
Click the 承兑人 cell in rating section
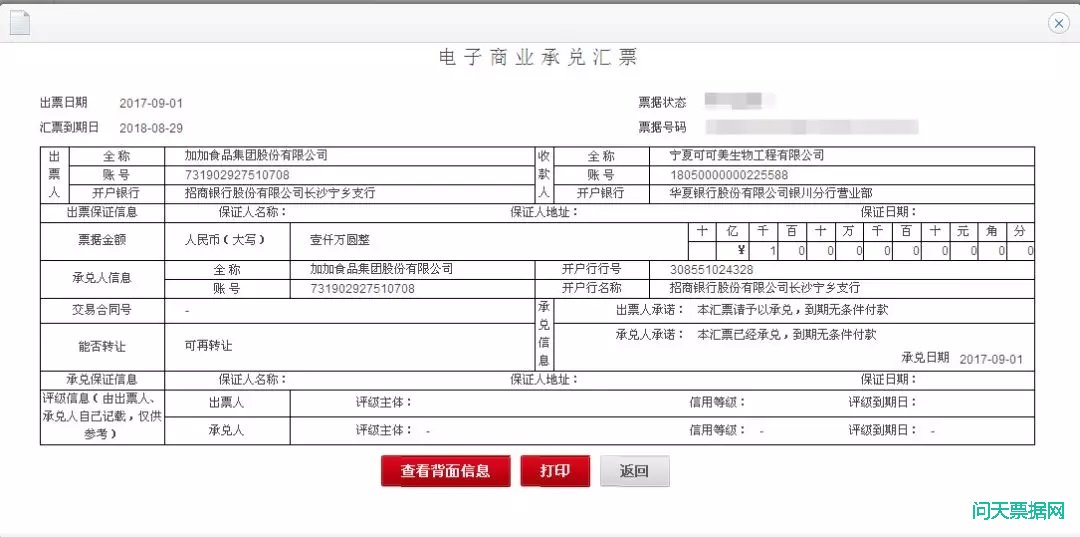tap(227, 430)
